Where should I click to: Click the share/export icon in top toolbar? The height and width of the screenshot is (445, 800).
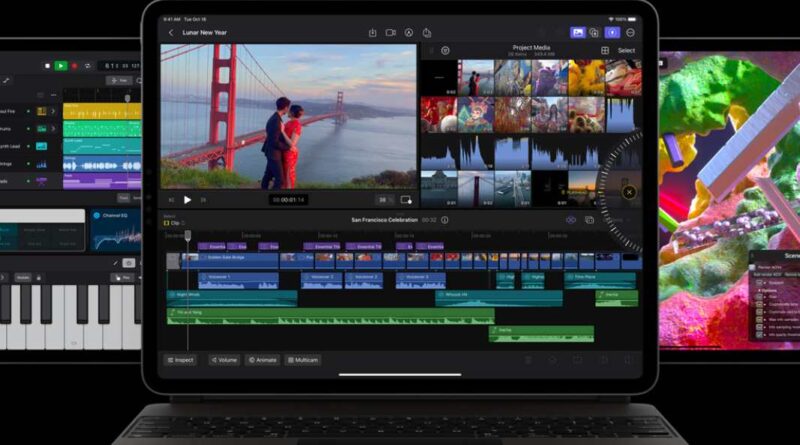tap(427, 33)
